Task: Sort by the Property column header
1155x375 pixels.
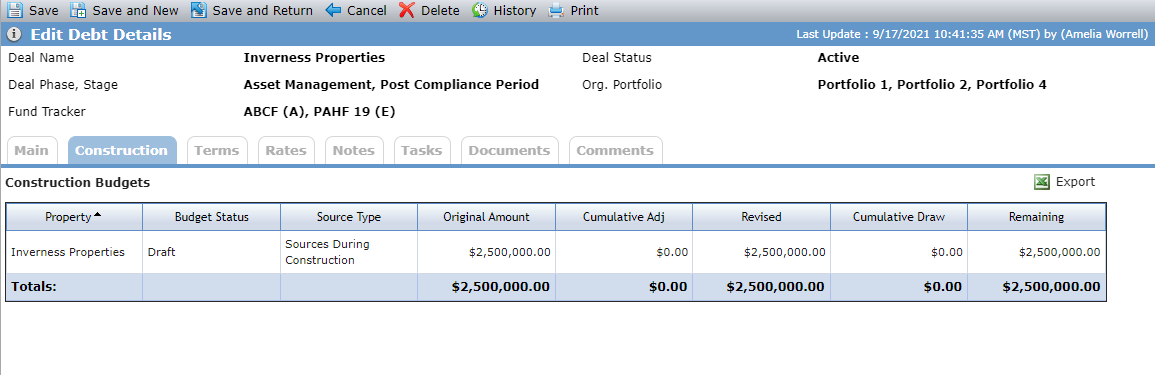Action: (74, 217)
